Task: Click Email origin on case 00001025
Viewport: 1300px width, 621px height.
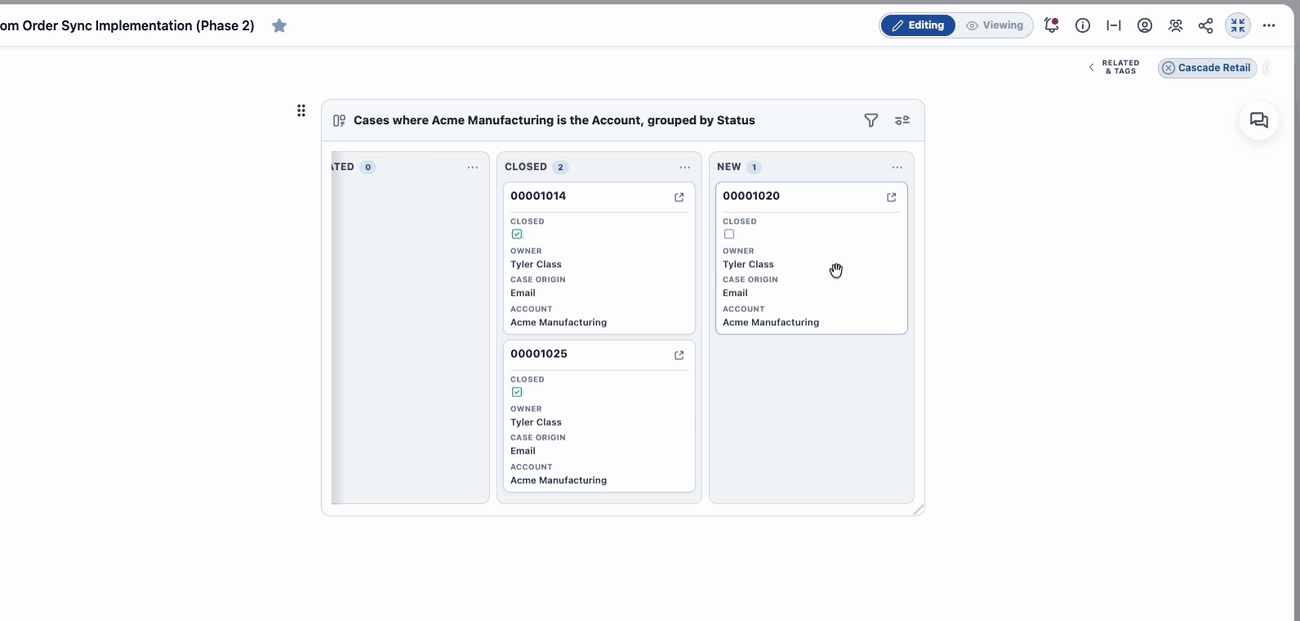Action: [523, 451]
